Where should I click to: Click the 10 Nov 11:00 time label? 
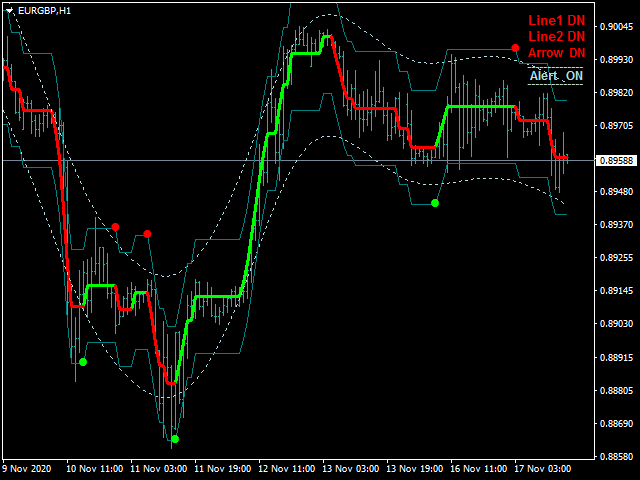(94, 468)
